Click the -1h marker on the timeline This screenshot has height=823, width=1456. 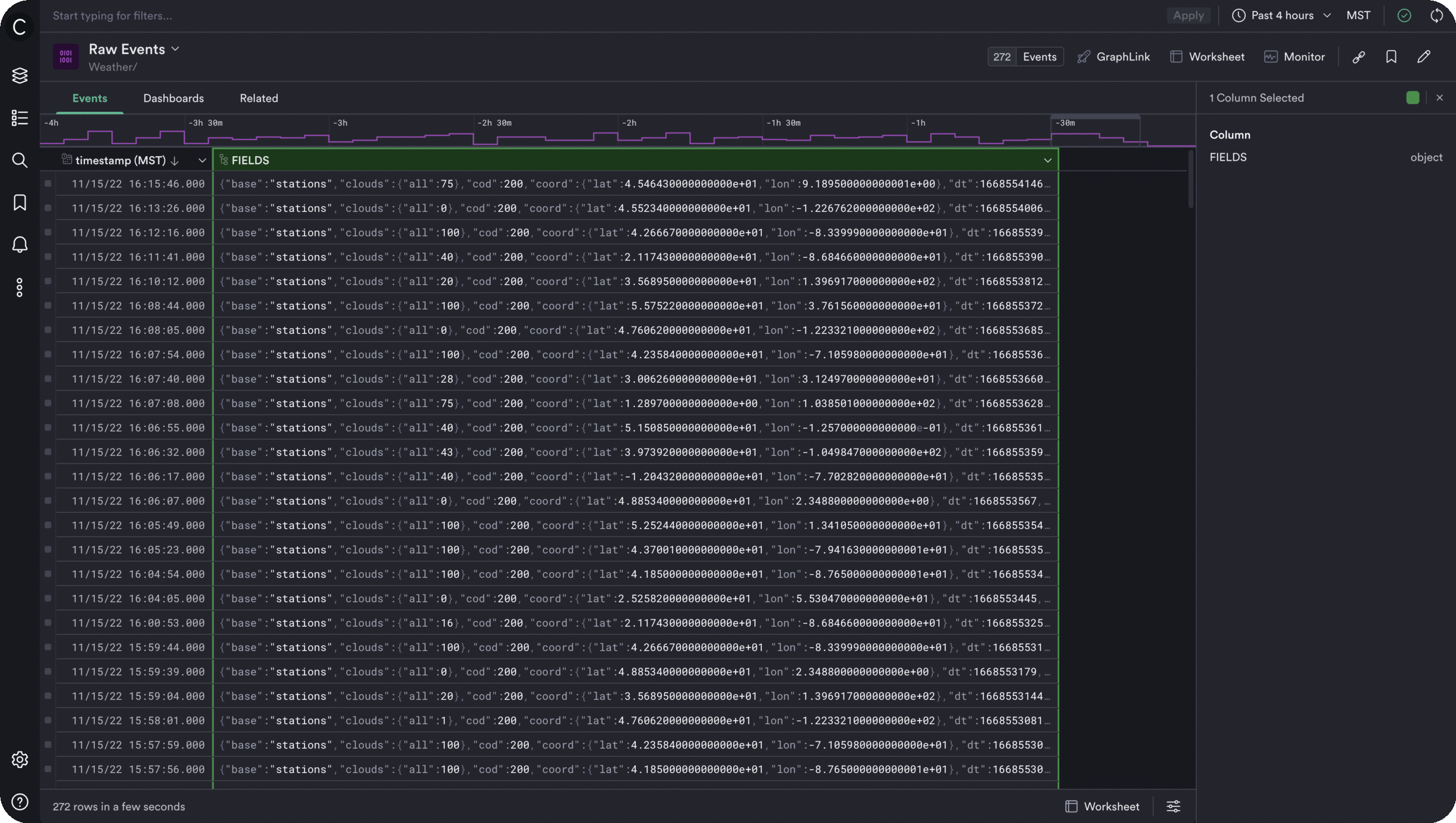point(918,123)
